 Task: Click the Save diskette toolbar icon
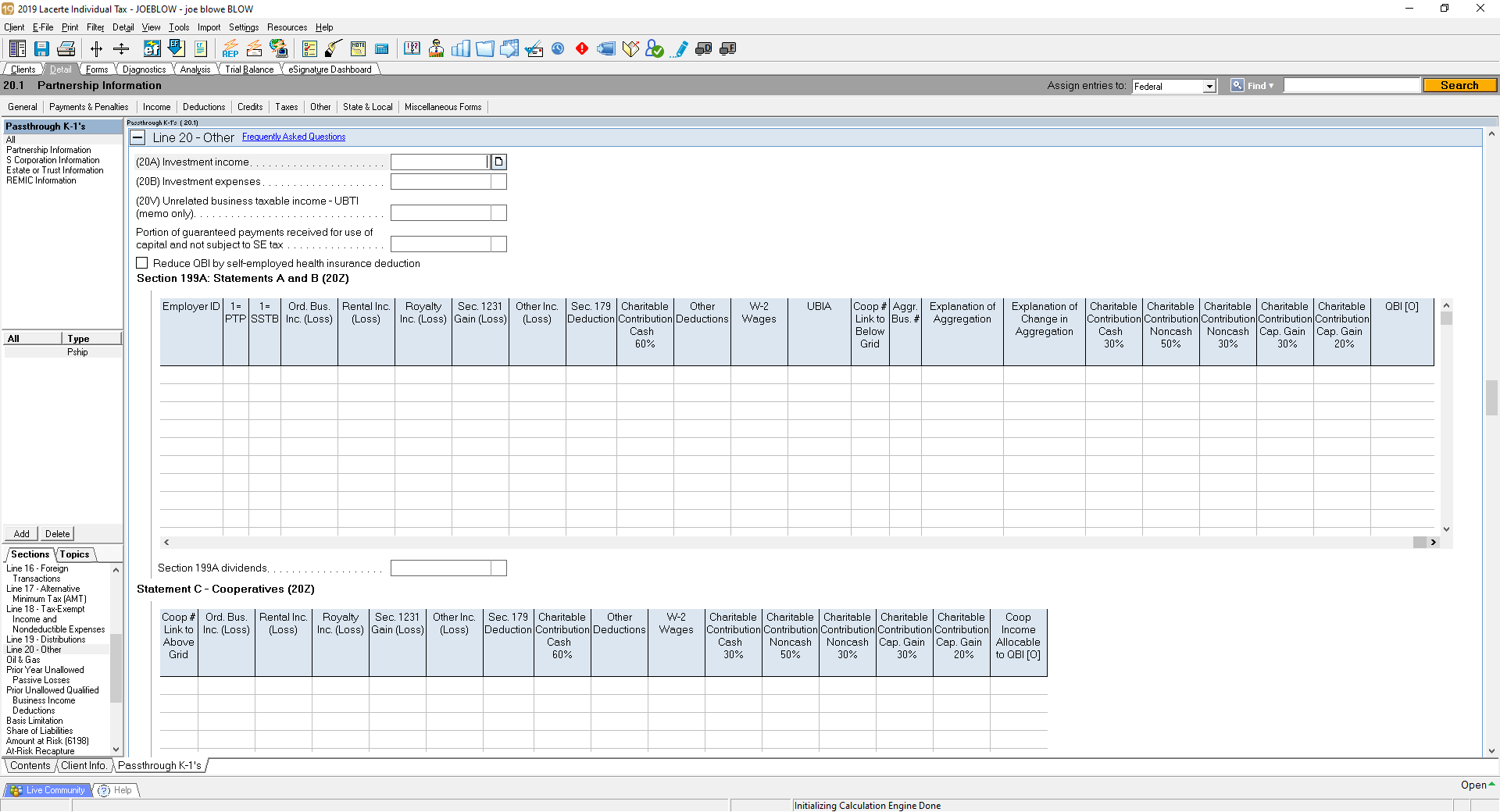(41, 49)
